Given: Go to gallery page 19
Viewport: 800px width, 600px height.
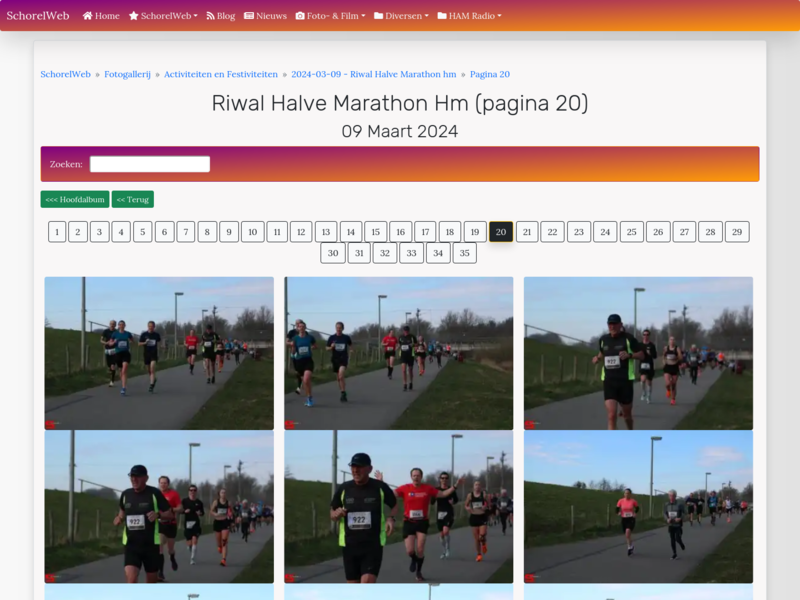Looking at the screenshot, I should pyautogui.click(x=475, y=232).
